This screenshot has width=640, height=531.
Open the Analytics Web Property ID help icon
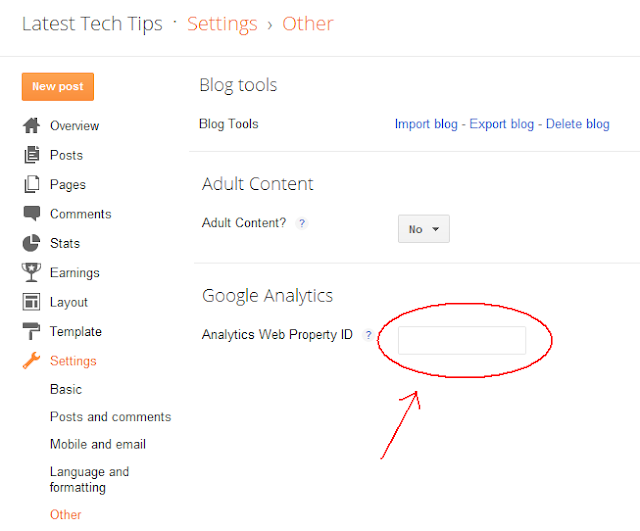tap(368, 335)
